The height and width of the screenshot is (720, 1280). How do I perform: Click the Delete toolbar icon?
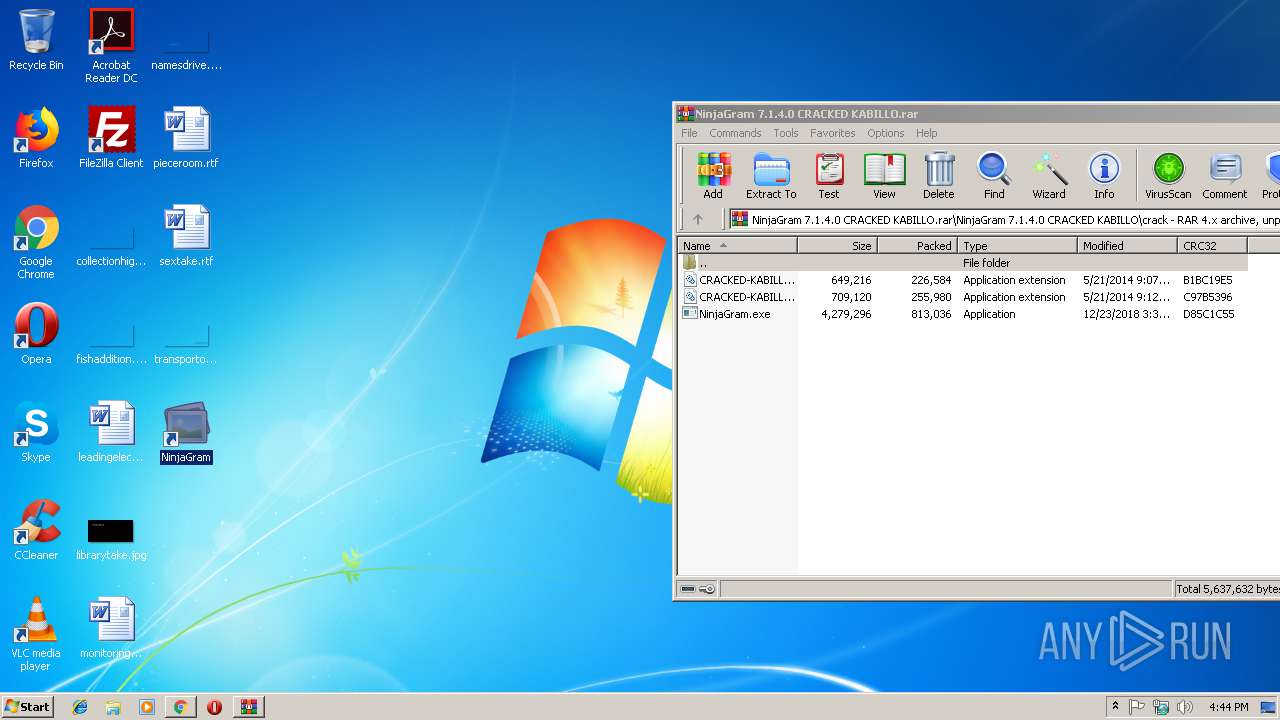(x=938, y=176)
